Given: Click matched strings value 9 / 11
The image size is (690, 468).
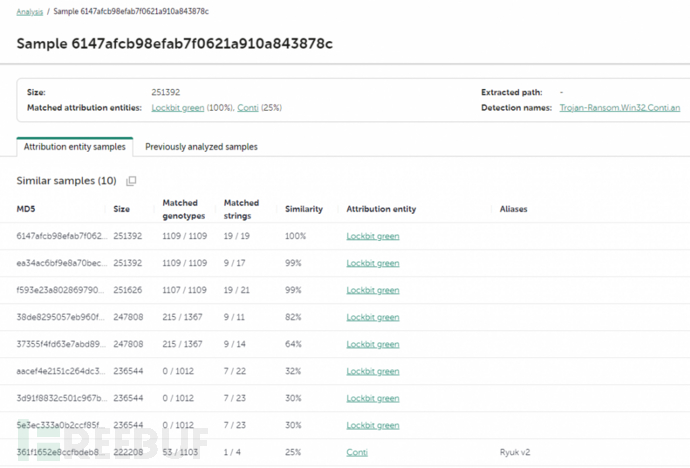Looking at the screenshot, I should (x=234, y=317).
